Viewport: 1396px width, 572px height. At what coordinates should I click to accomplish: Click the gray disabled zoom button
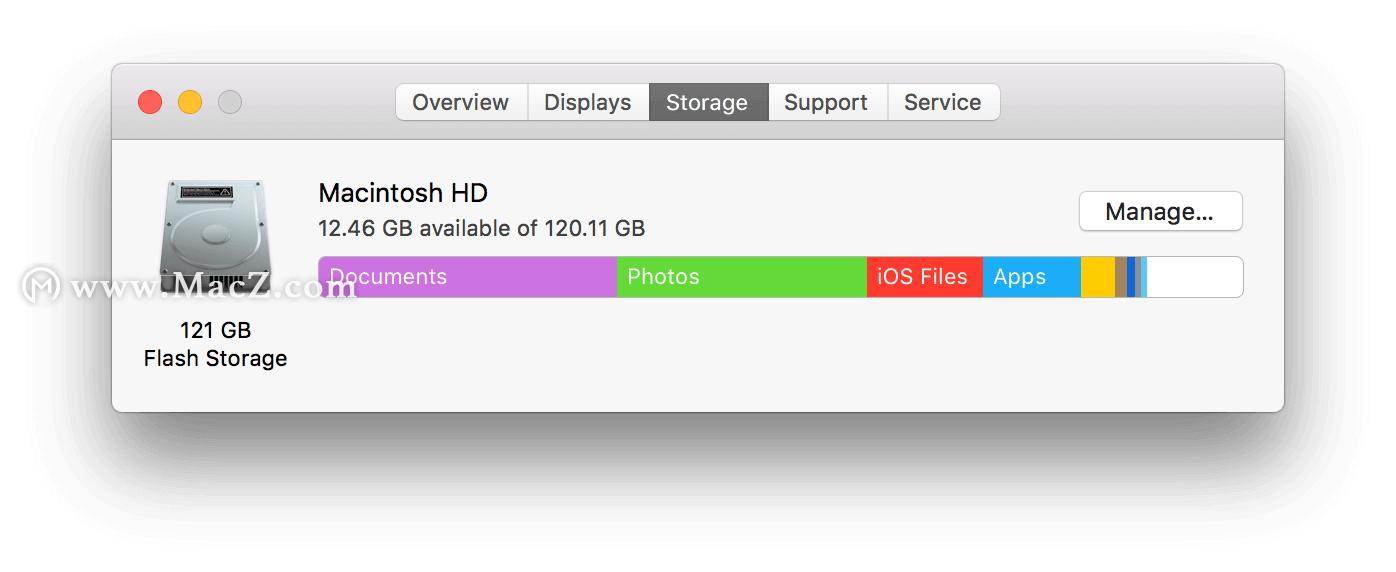pyautogui.click(x=230, y=102)
